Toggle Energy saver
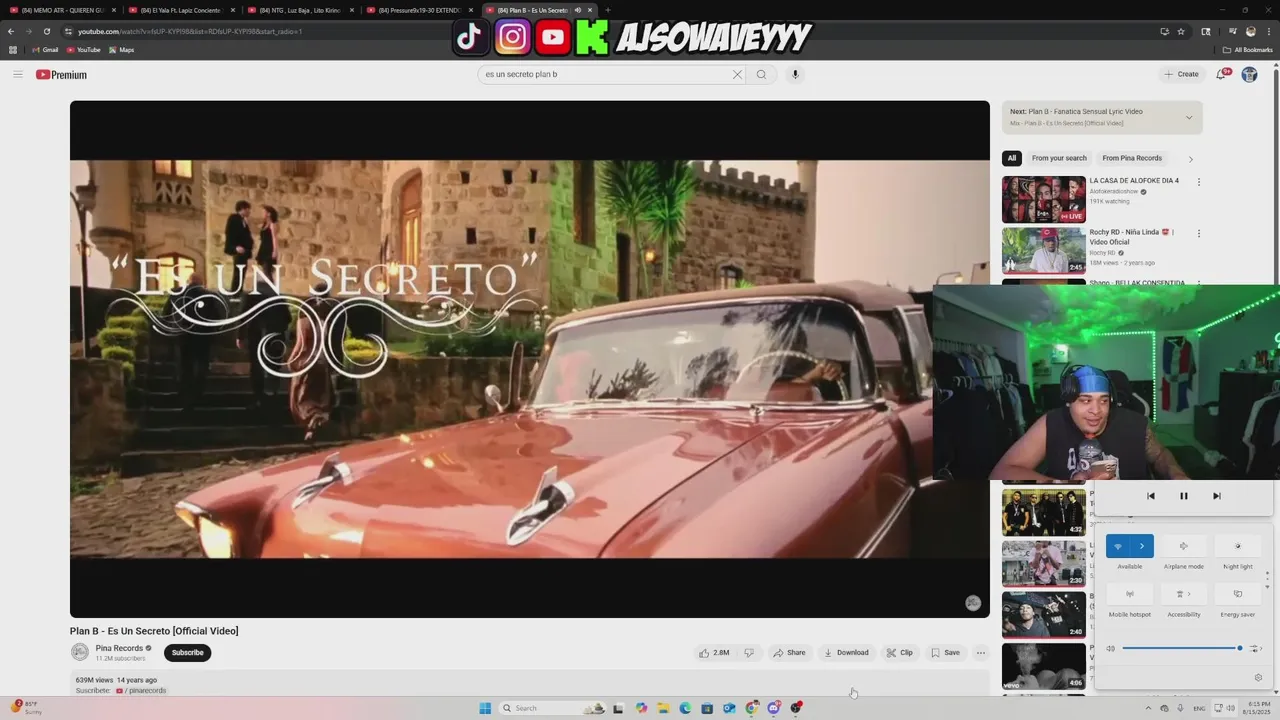 point(1238,594)
